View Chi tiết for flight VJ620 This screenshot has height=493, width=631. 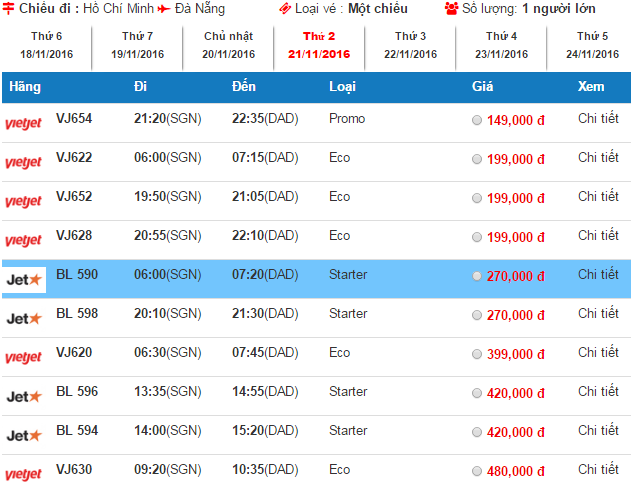tap(598, 353)
